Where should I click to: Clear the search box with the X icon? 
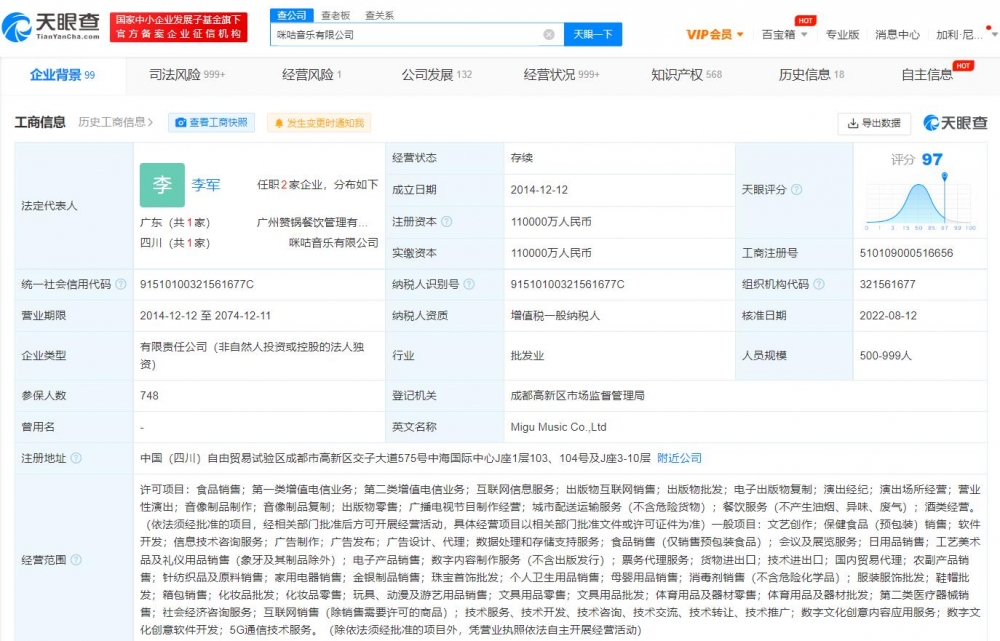pyautogui.click(x=548, y=34)
